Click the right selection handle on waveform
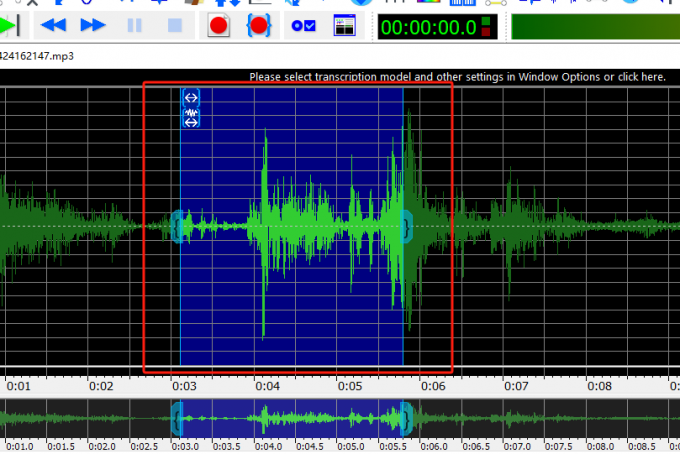Screen dimensions: 680x454 click(x=406, y=226)
